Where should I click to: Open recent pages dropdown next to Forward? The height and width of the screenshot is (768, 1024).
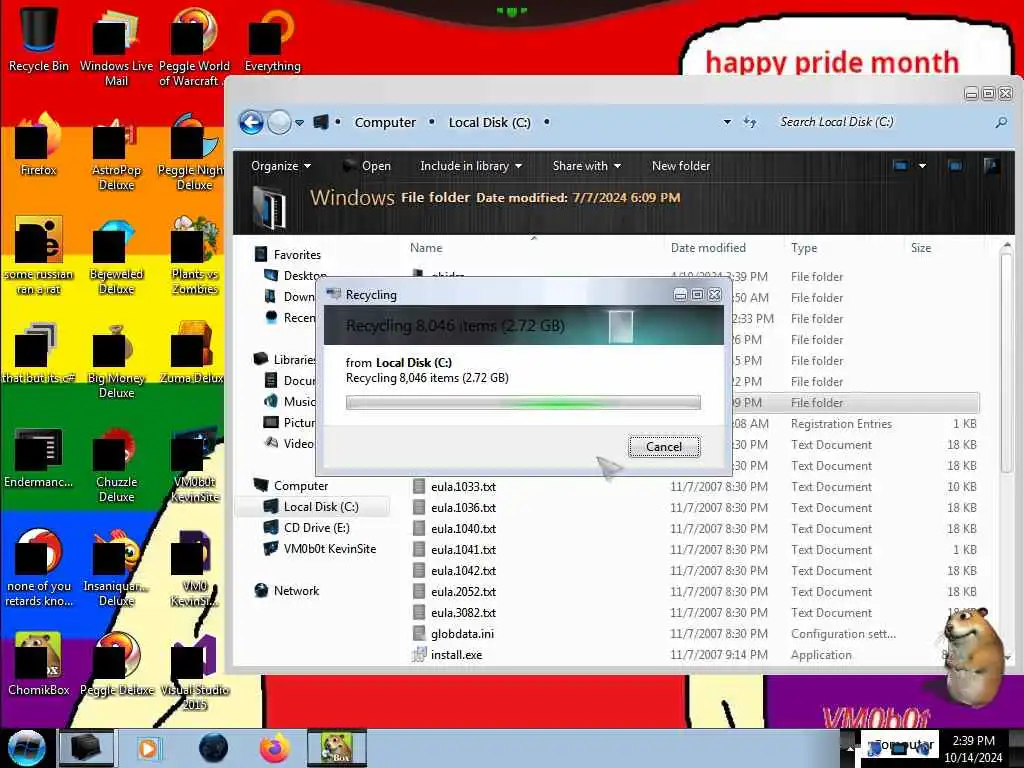(299, 122)
